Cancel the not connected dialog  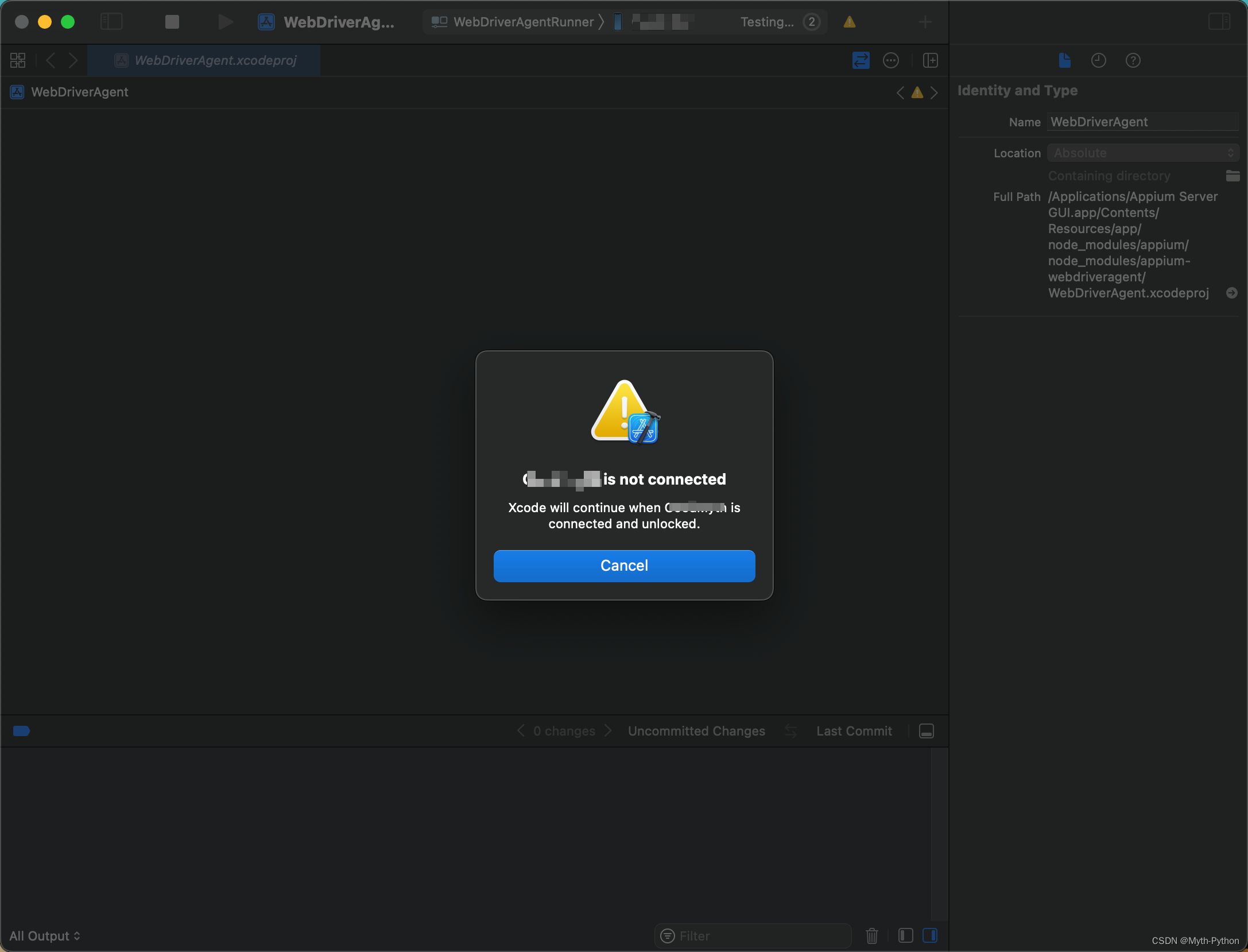[624, 566]
